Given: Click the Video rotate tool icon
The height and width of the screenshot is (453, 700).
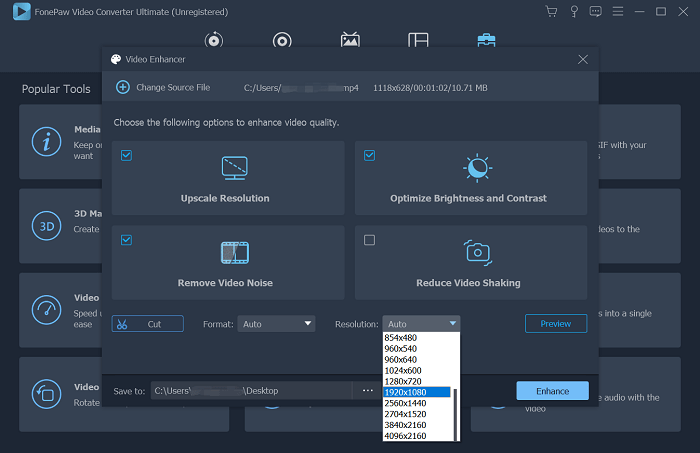Looking at the screenshot, I should tap(46, 394).
